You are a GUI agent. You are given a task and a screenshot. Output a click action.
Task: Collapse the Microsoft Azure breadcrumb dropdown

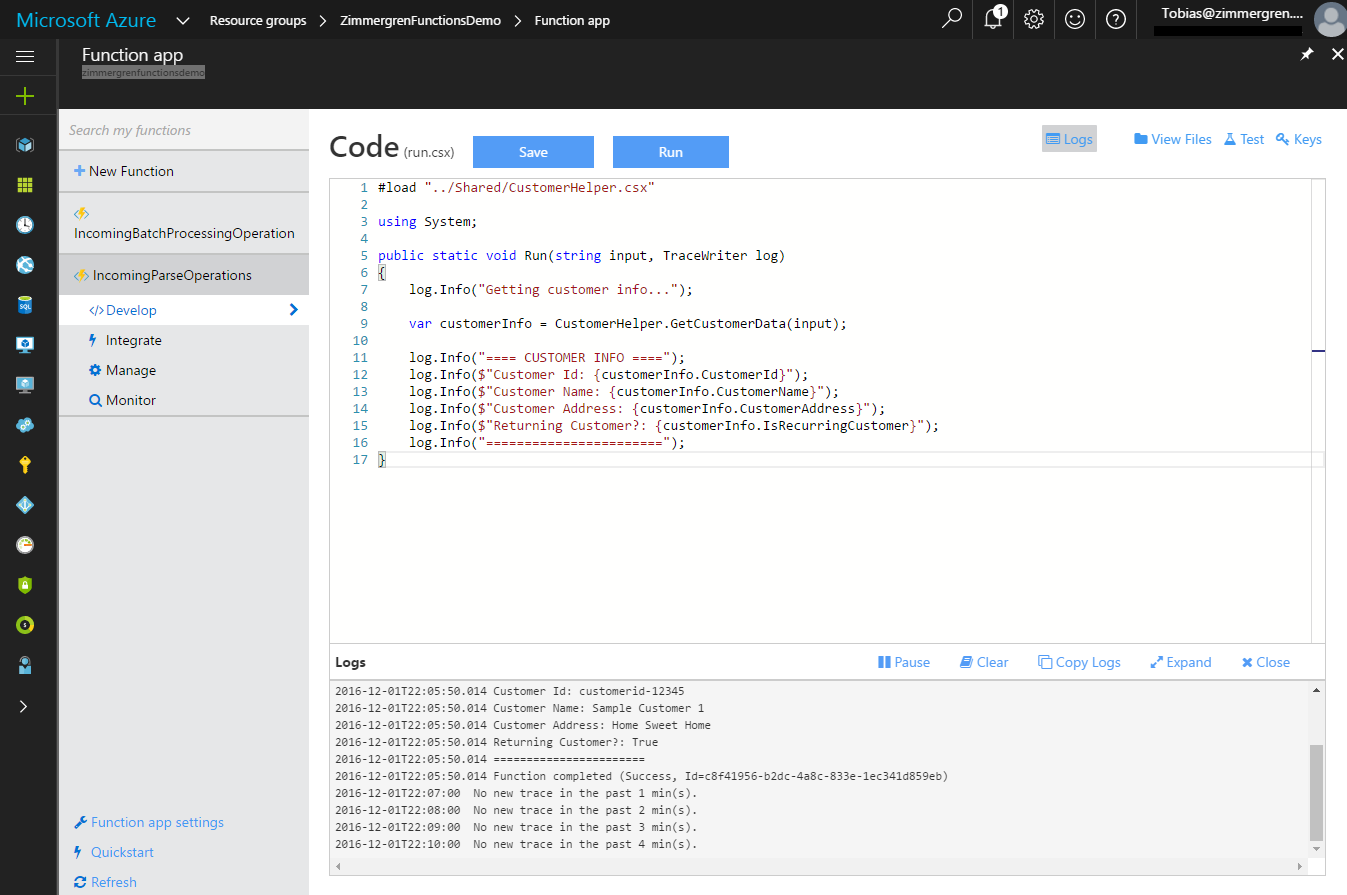pos(183,19)
